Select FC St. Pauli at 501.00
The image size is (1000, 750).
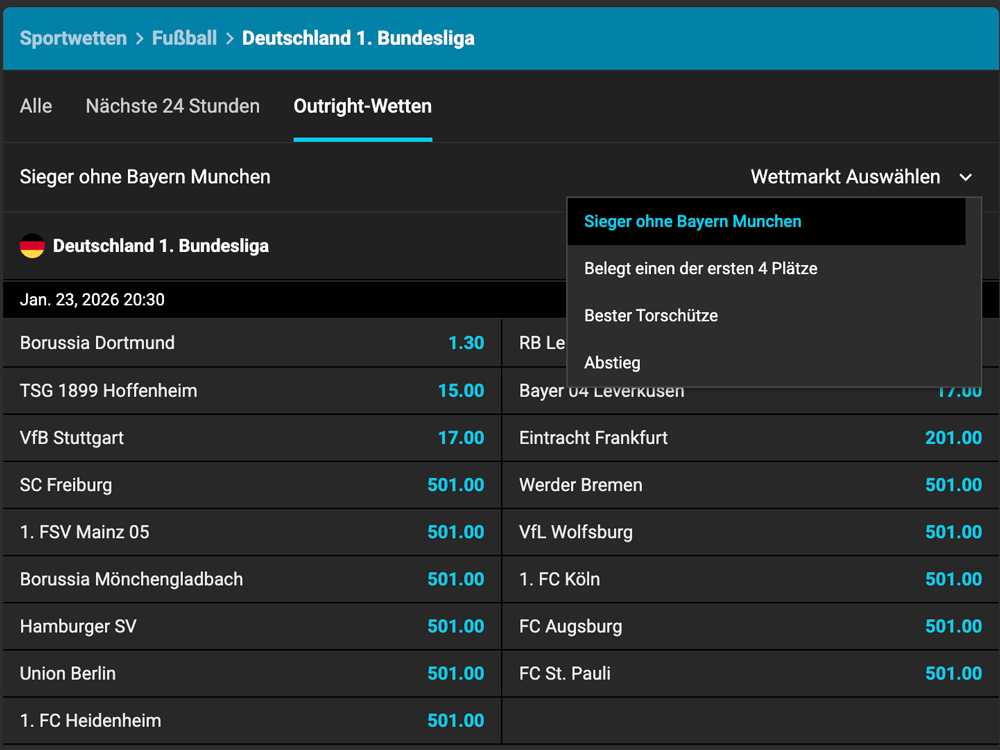tap(953, 673)
